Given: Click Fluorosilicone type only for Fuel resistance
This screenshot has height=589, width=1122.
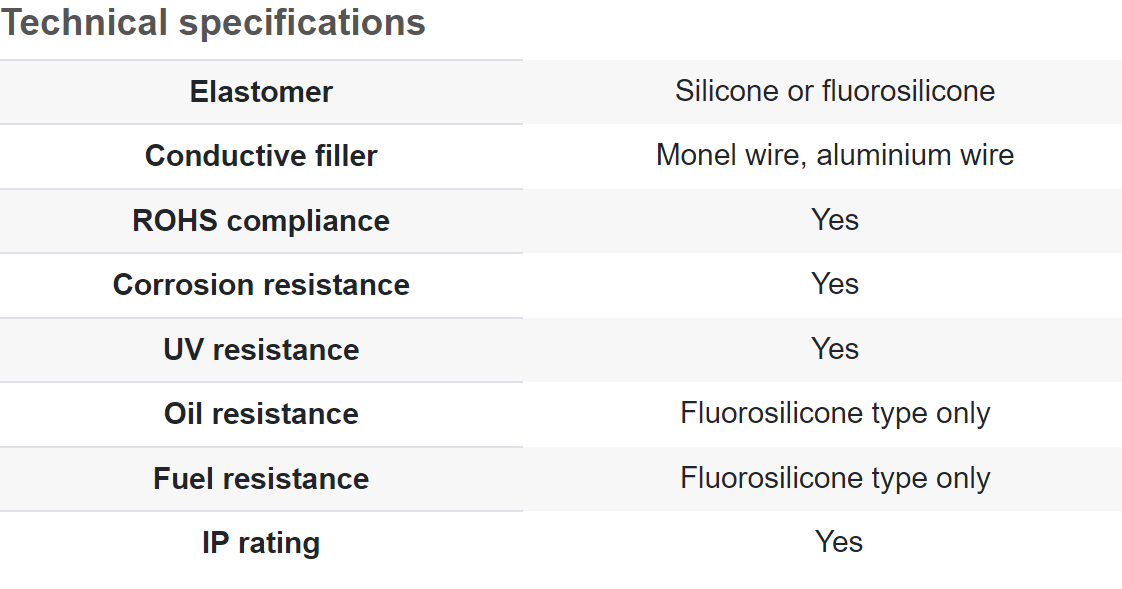Looking at the screenshot, I should [x=835, y=478].
